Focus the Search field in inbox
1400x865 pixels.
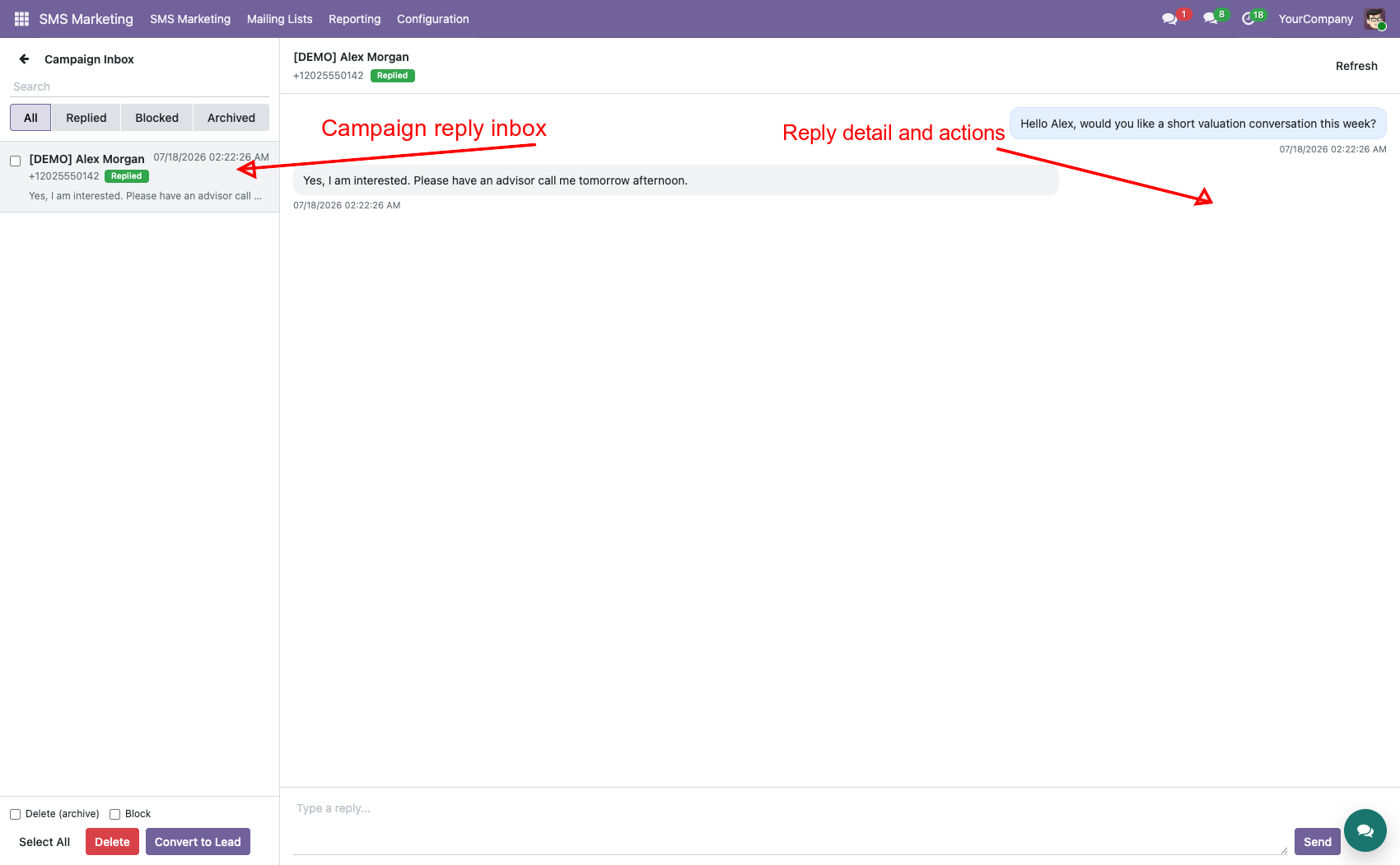coord(140,86)
